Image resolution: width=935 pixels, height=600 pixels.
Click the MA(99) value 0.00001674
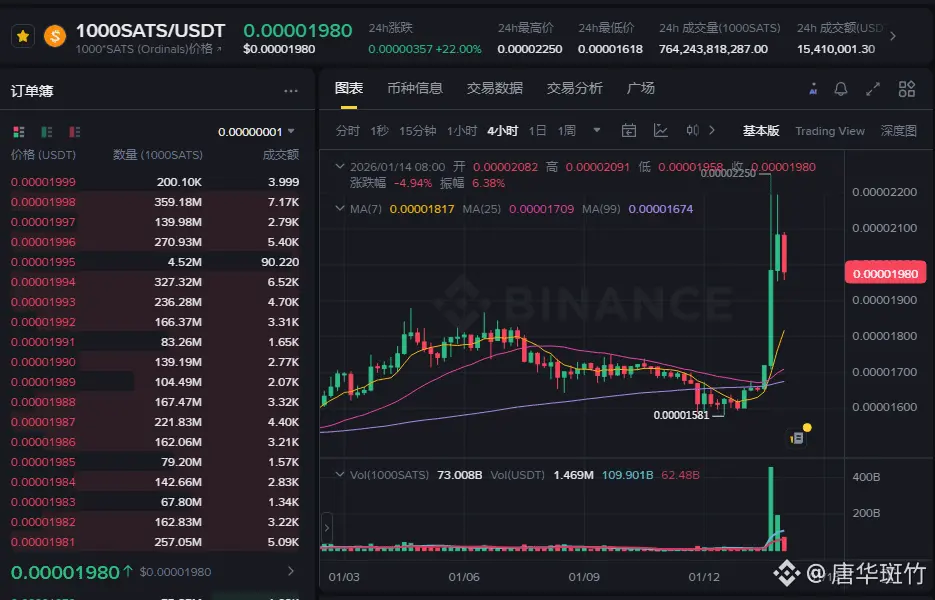tap(661, 209)
